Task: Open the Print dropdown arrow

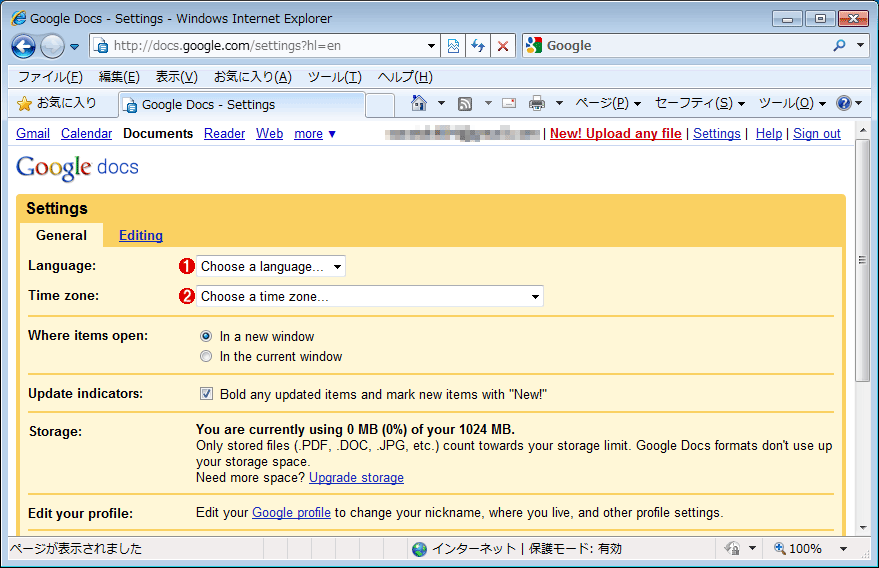Action: (x=559, y=103)
